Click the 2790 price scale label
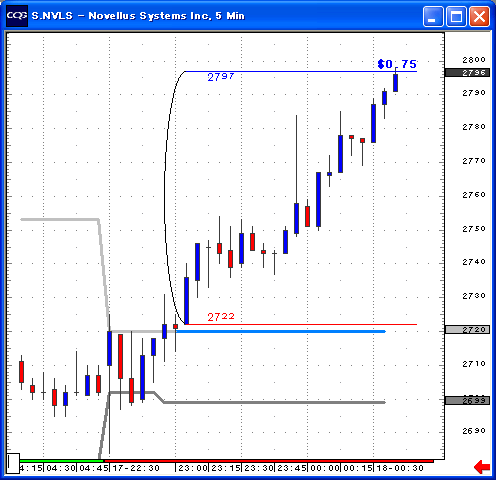496x480 pixels. point(474,93)
